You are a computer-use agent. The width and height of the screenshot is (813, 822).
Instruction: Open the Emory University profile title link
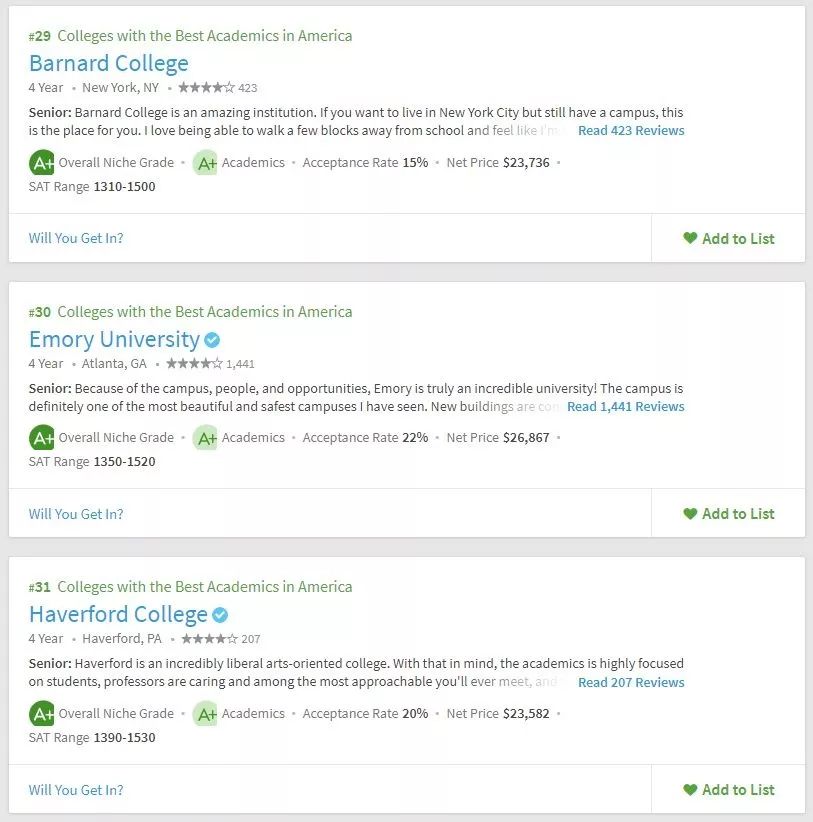(114, 339)
